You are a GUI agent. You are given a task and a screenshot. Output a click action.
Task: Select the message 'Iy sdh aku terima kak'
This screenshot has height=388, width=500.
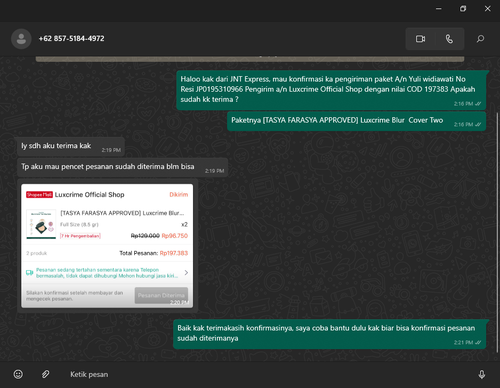pyautogui.click(x=71, y=147)
